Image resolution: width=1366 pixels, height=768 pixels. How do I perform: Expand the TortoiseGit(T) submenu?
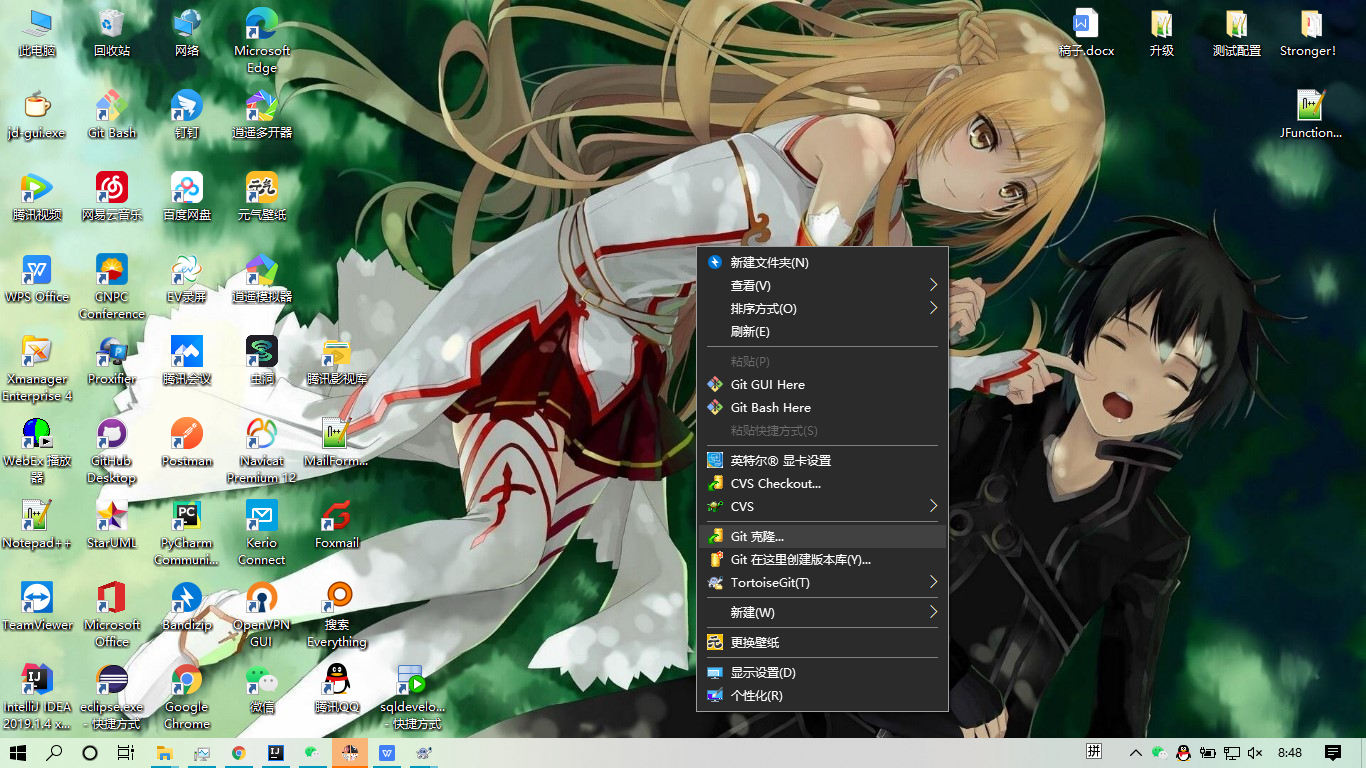822,582
